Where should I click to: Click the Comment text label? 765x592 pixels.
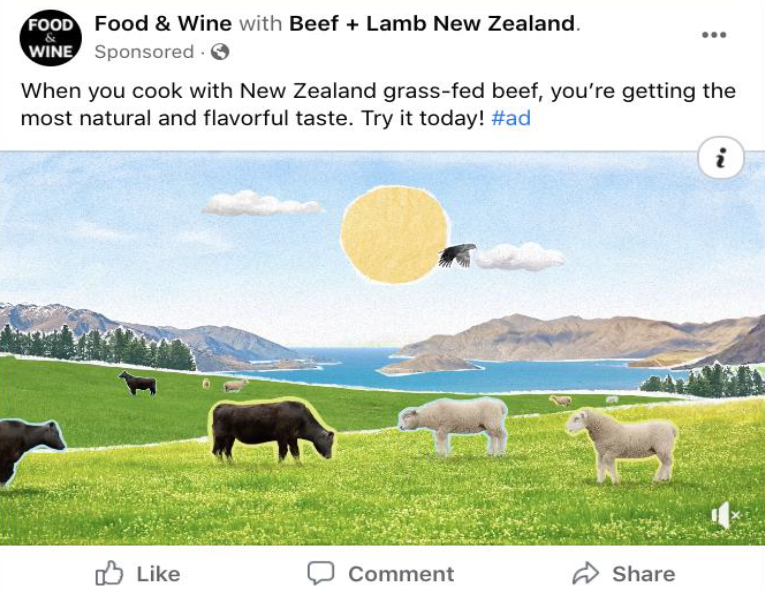[401, 574]
